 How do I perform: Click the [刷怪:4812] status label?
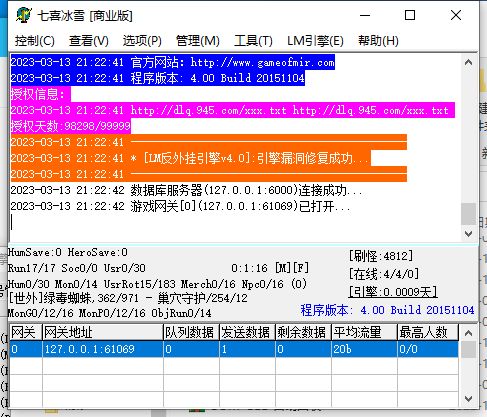[x=381, y=256]
